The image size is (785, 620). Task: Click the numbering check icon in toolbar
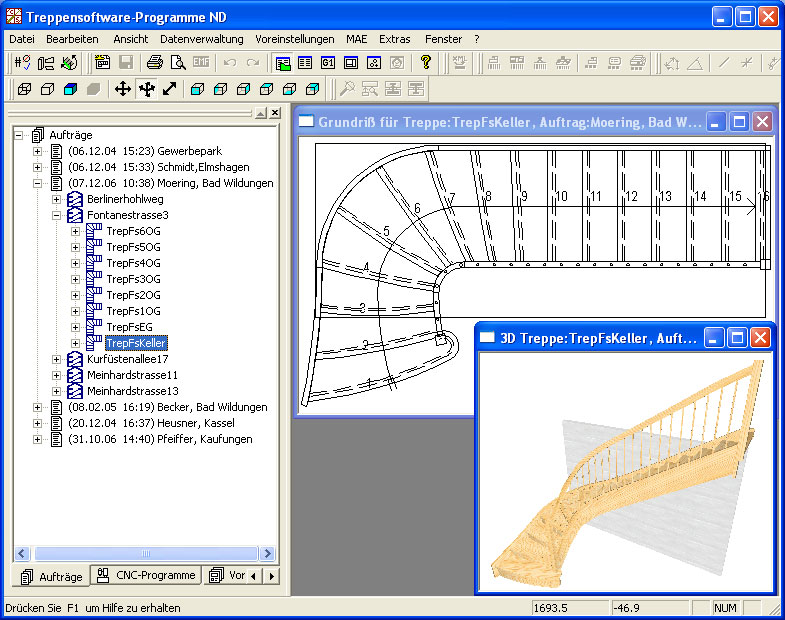coord(23,63)
